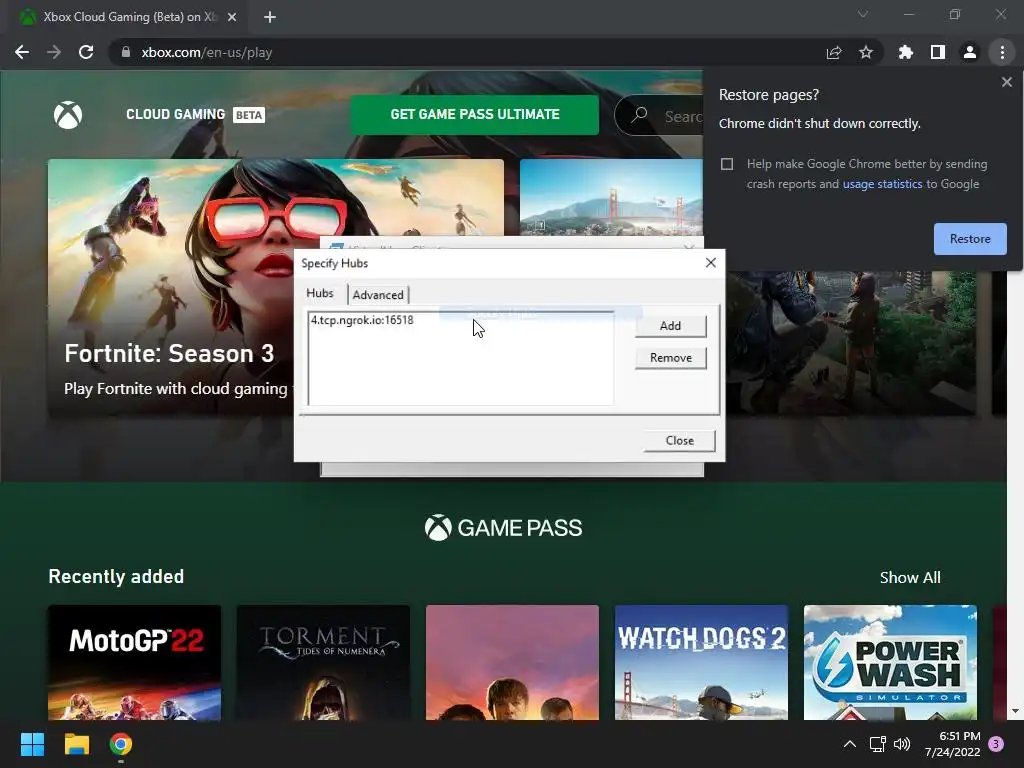1024x768 pixels.
Task: Open the usage statistics link
Action: [882, 184]
